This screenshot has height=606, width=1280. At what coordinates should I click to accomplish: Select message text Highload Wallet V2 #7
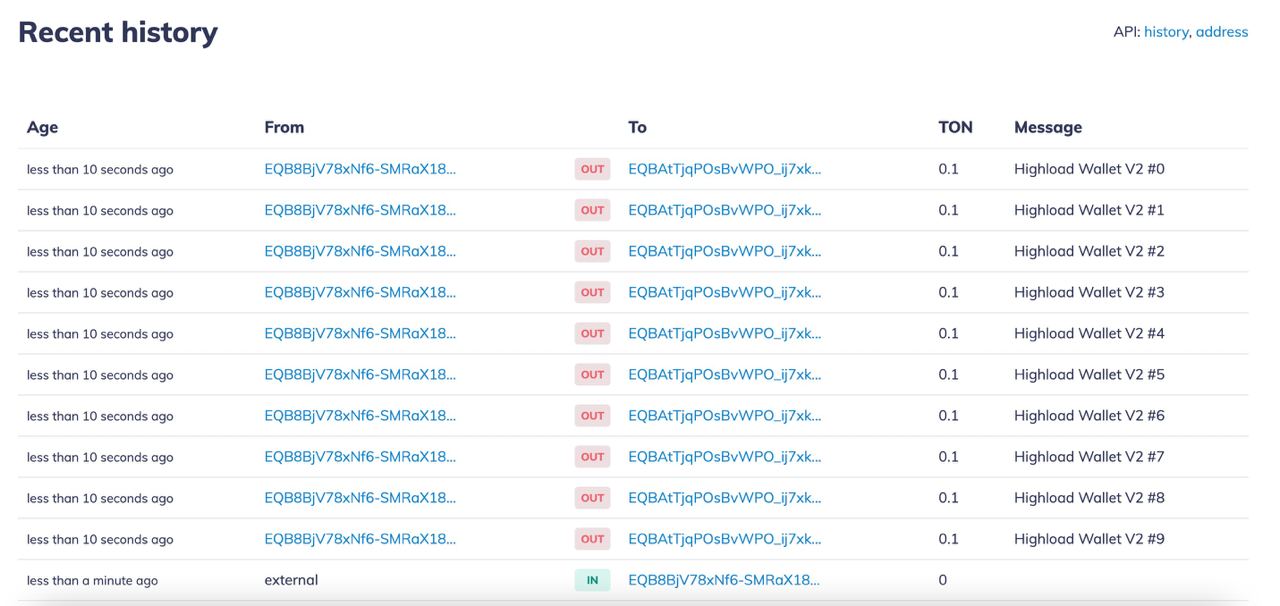coord(1089,456)
